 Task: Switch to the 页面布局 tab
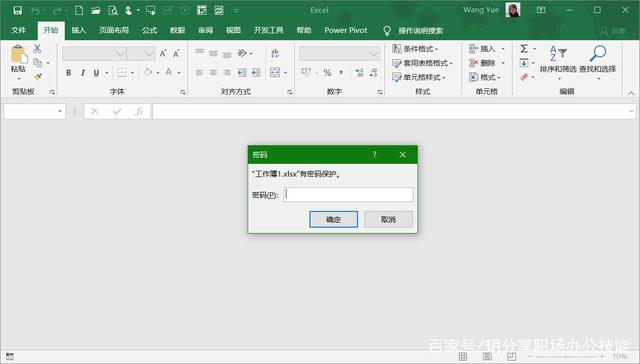[x=114, y=30]
